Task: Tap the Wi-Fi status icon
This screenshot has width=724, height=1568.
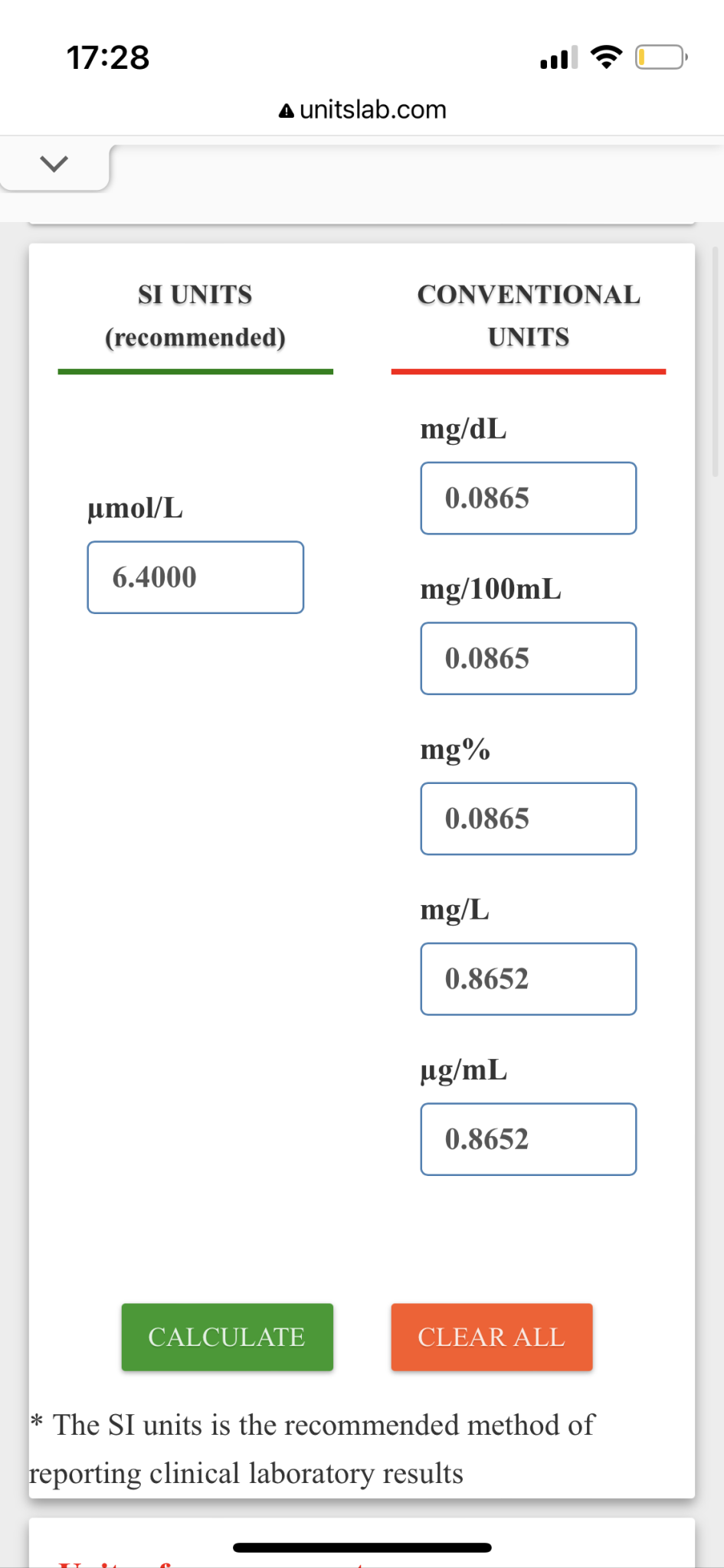Action: tap(606, 57)
